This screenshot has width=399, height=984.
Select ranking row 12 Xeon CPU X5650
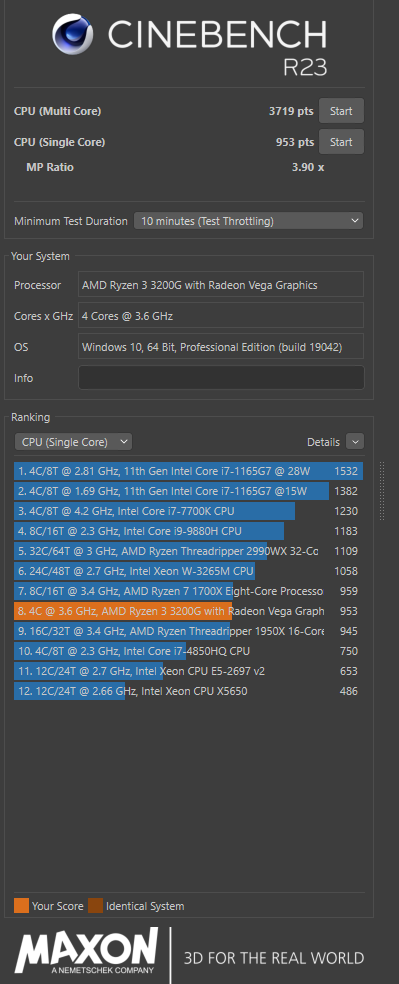coord(188,692)
